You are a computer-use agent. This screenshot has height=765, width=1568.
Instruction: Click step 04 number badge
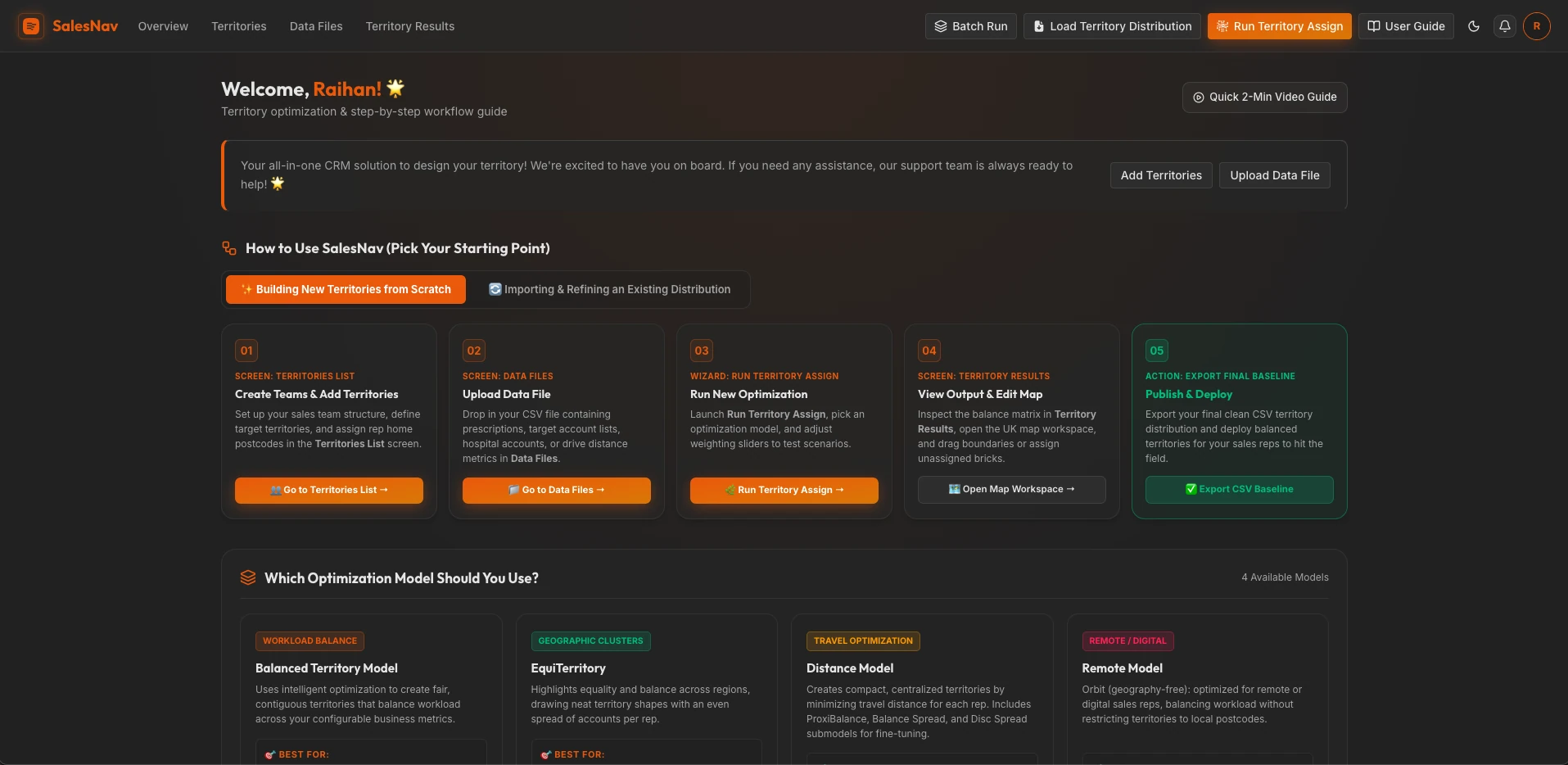(929, 351)
